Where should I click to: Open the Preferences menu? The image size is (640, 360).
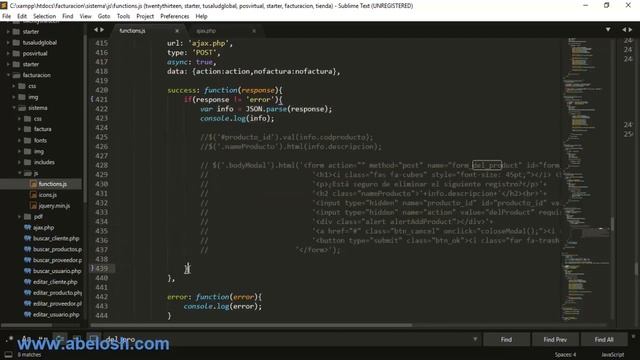point(175,16)
